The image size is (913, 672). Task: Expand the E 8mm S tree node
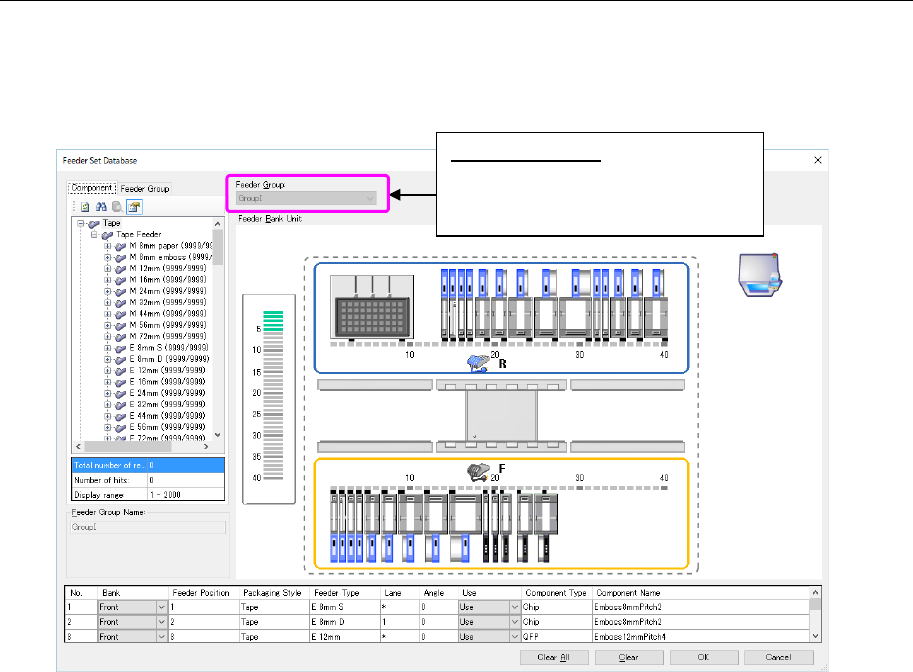(x=108, y=347)
